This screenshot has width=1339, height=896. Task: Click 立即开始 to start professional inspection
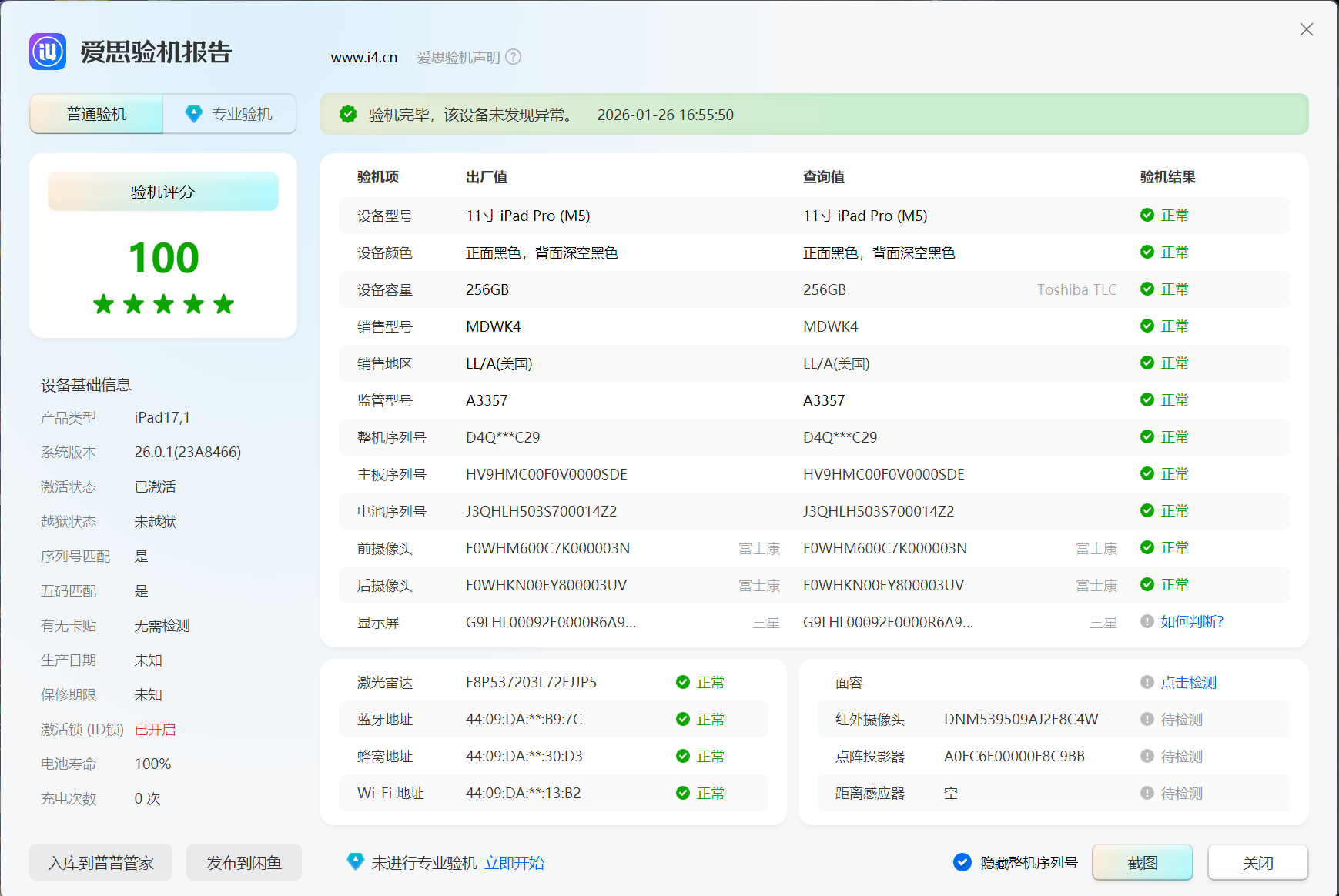pyautogui.click(x=514, y=863)
